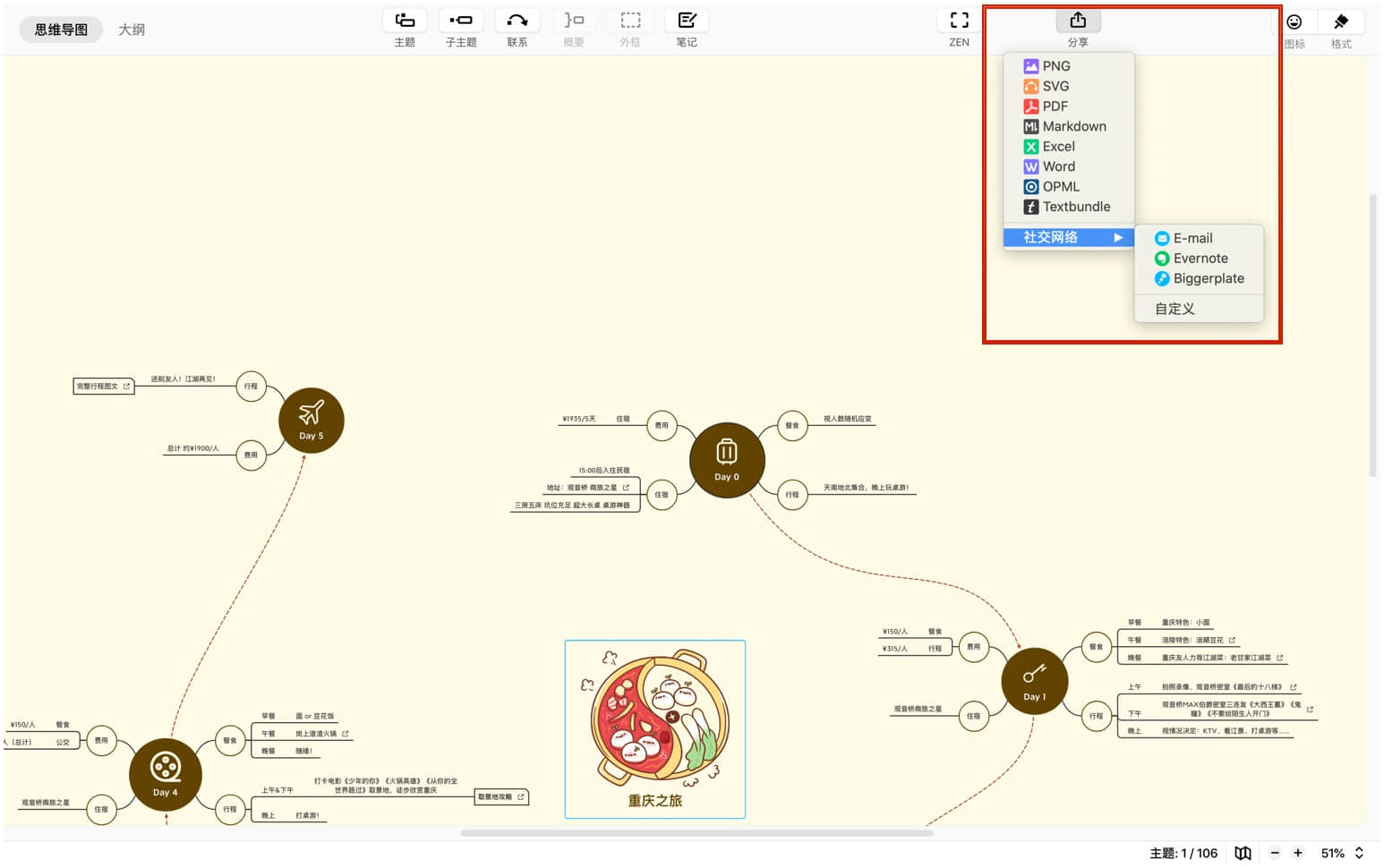Enter ZEN fullscreen mode
Image resolution: width=1384 pixels, height=868 pixels.
click(x=959, y=21)
